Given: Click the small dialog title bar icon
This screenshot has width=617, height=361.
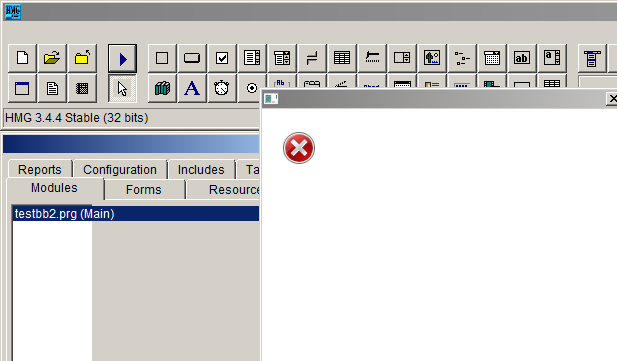Looking at the screenshot, I should click(271, 99).
